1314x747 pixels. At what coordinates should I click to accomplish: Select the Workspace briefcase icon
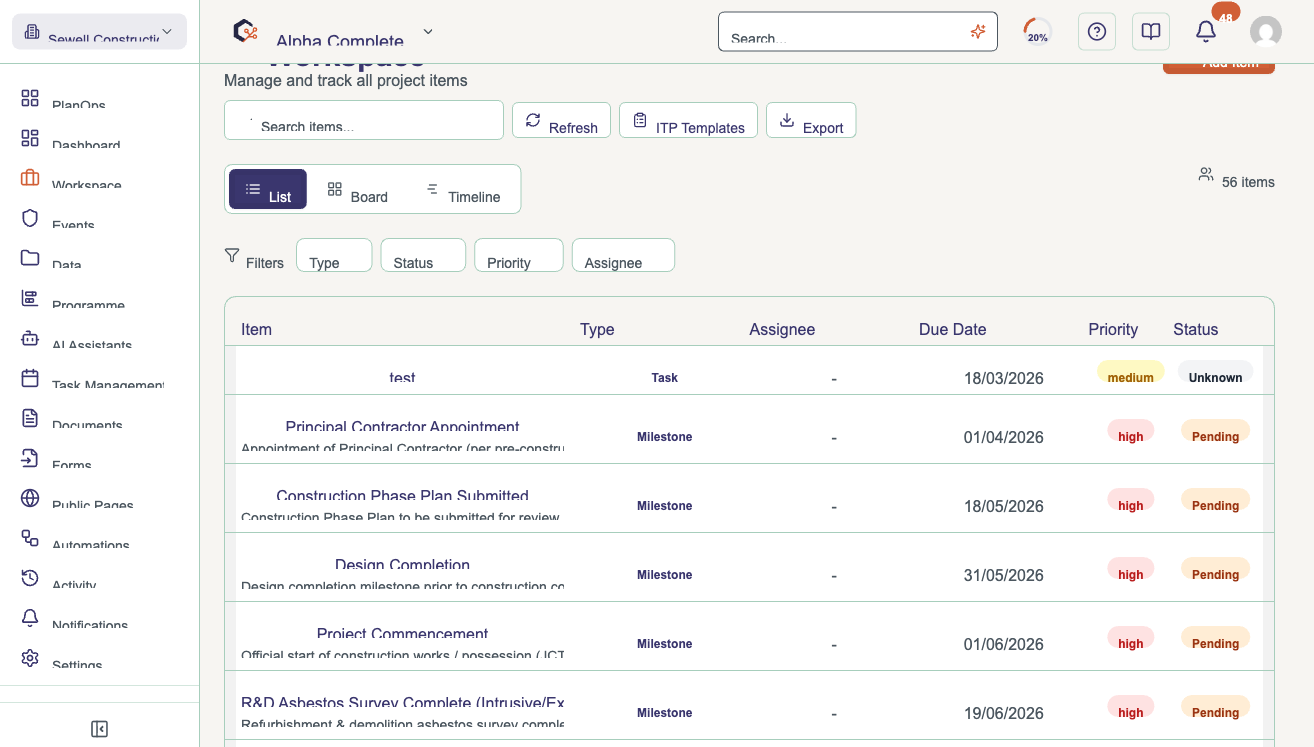[30, 178]
